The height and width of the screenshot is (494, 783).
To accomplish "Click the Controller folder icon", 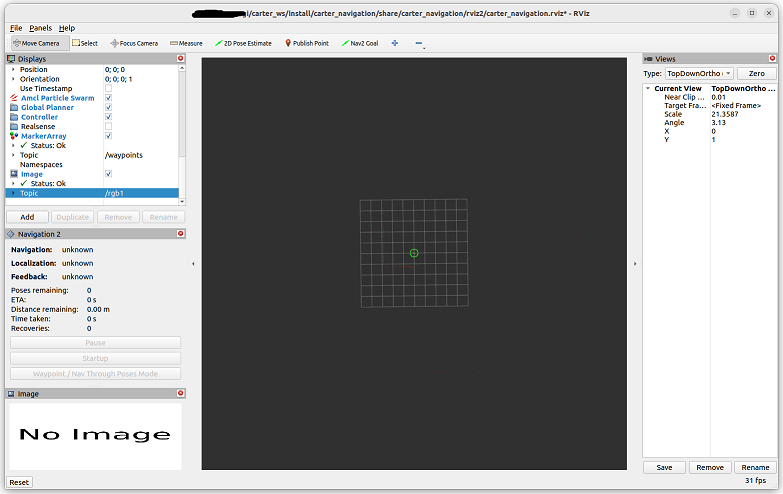I will [14, 117].
